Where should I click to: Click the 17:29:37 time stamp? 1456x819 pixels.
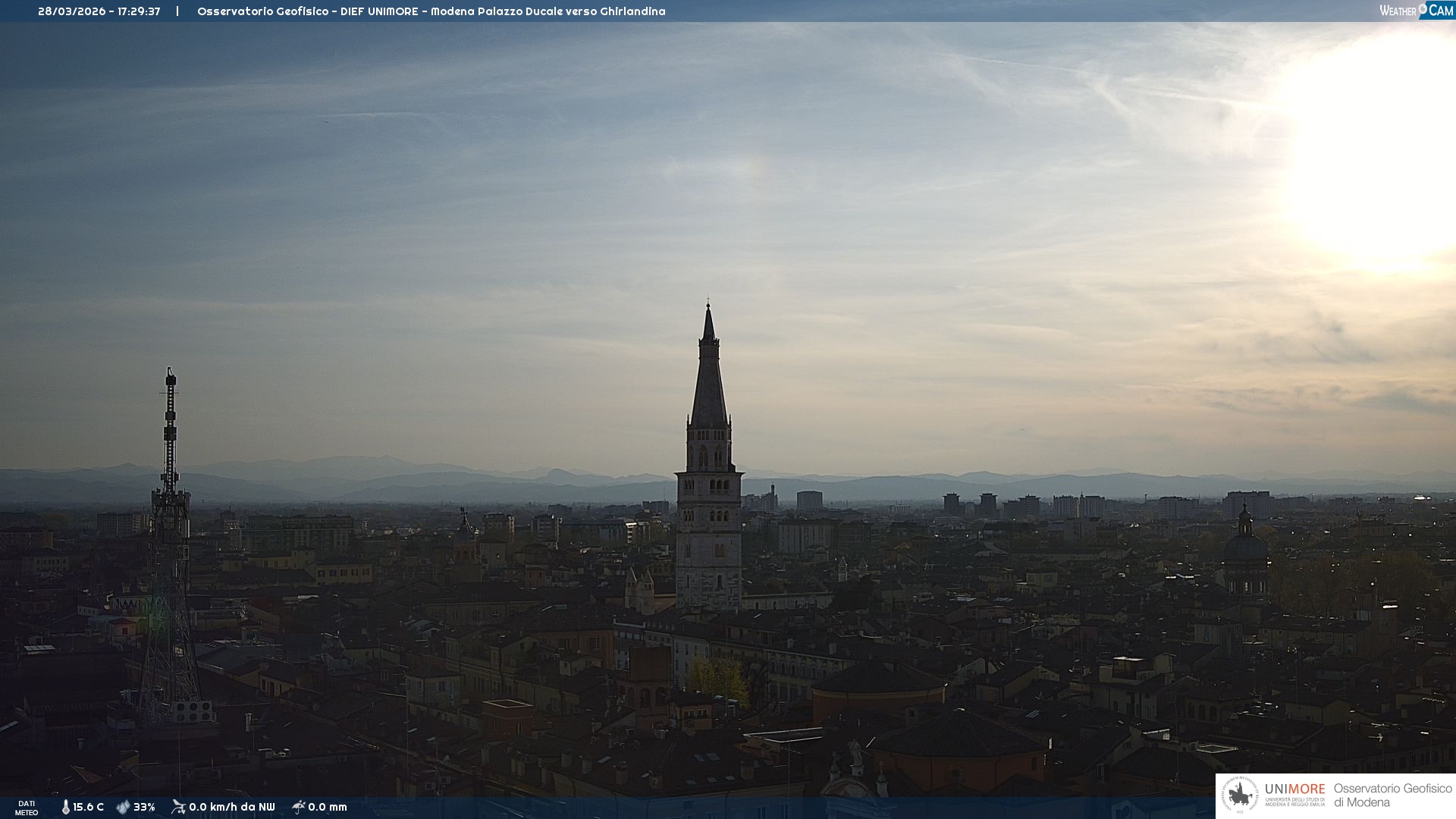click(x=139, y=11)
